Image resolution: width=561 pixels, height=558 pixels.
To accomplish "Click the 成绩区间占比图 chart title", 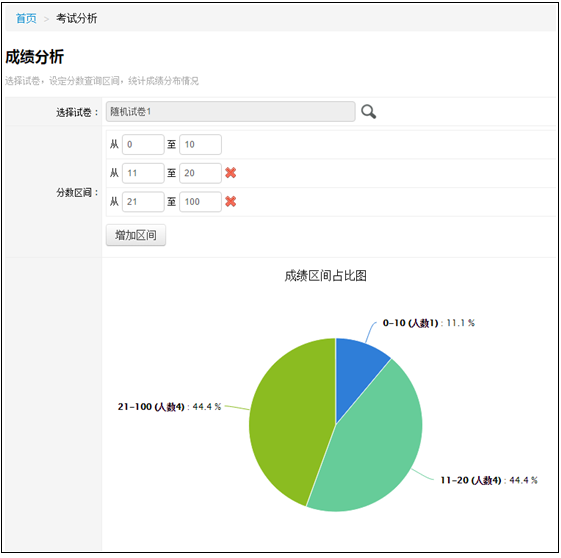I will pyautogui.click(x=326, y=276).
